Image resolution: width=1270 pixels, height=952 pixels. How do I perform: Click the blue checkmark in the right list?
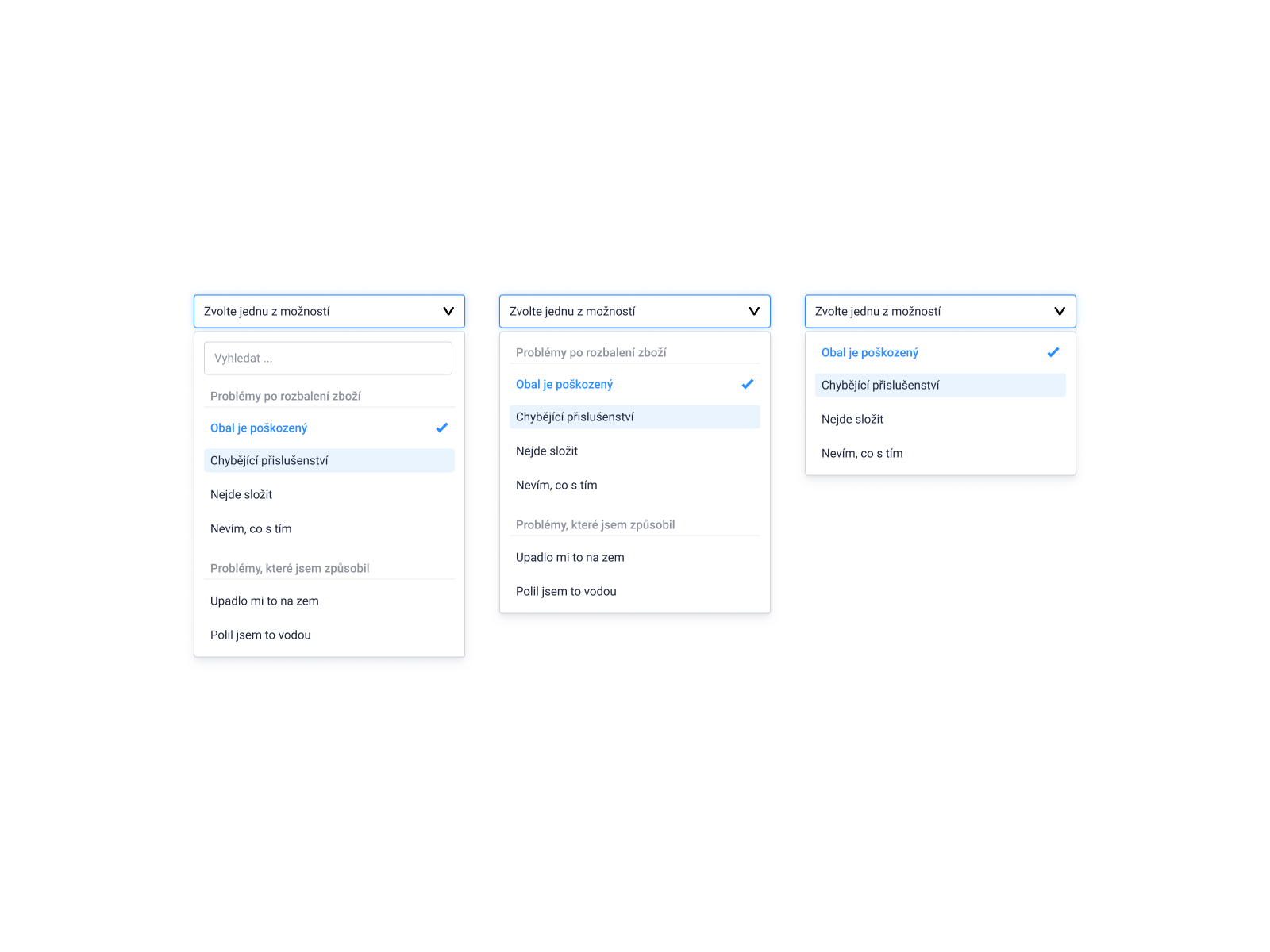tap(1053, 352)
